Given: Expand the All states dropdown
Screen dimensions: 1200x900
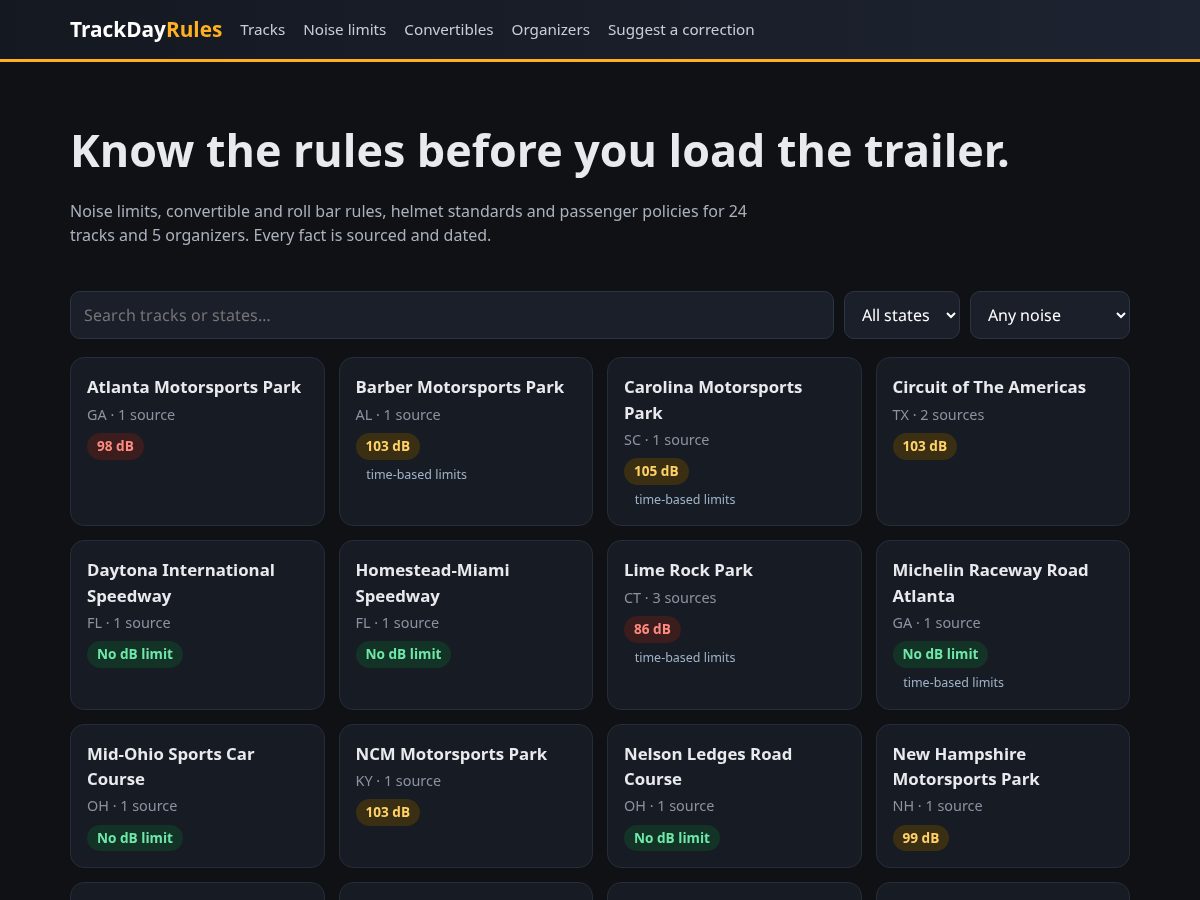Looking at the screenshot, I should point(902,315).
